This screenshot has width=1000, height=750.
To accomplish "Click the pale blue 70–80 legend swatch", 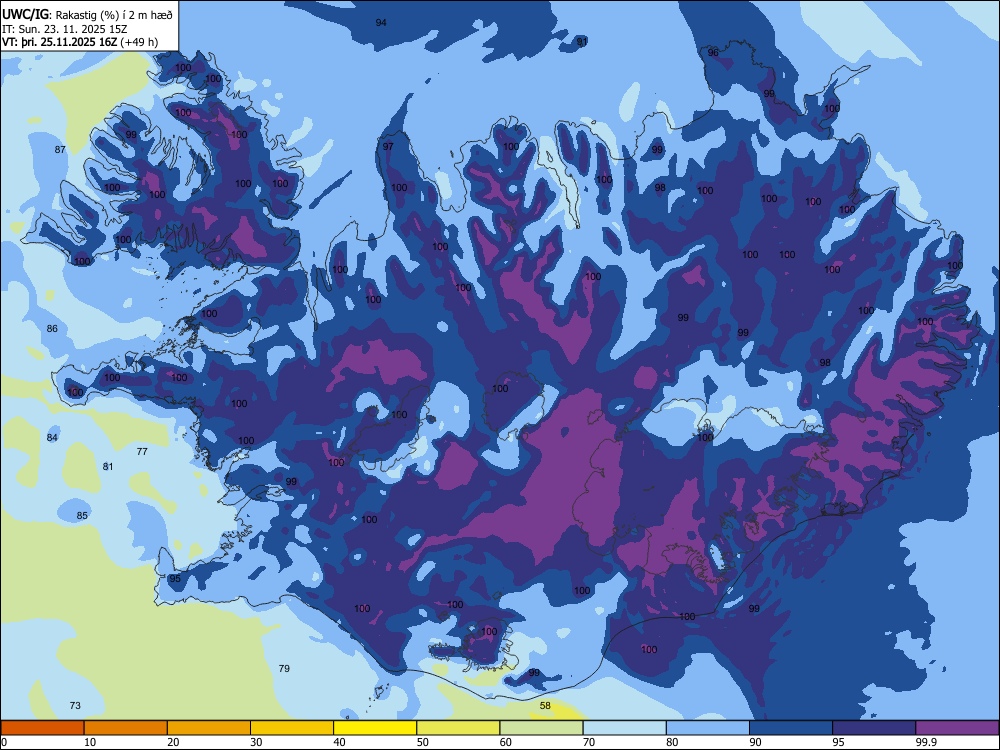I will point(625,728).
